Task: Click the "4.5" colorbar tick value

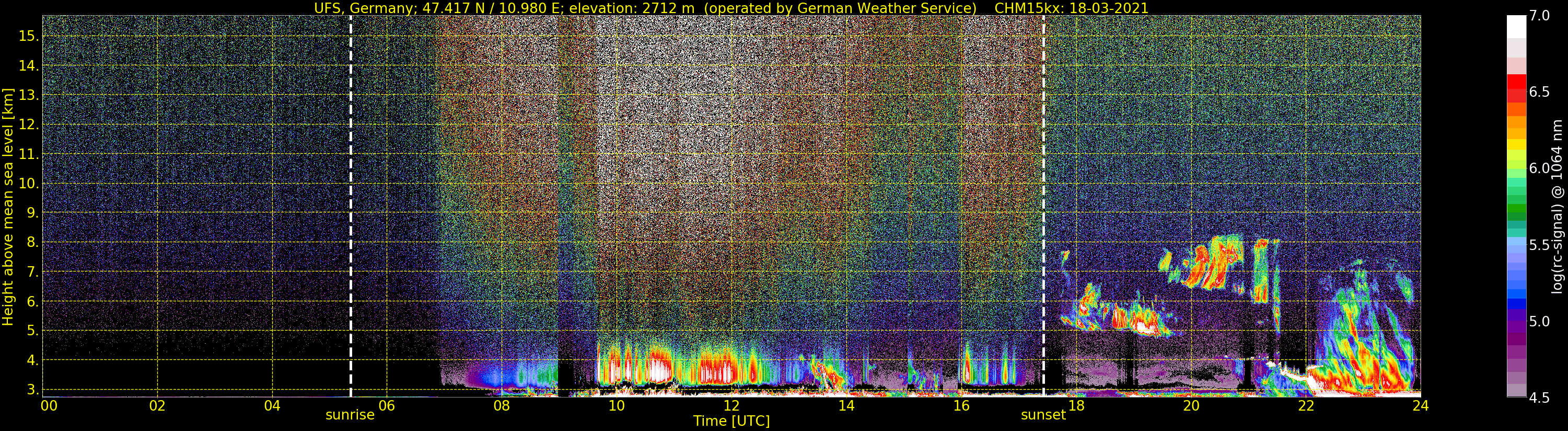Action: coord(1539,398)
